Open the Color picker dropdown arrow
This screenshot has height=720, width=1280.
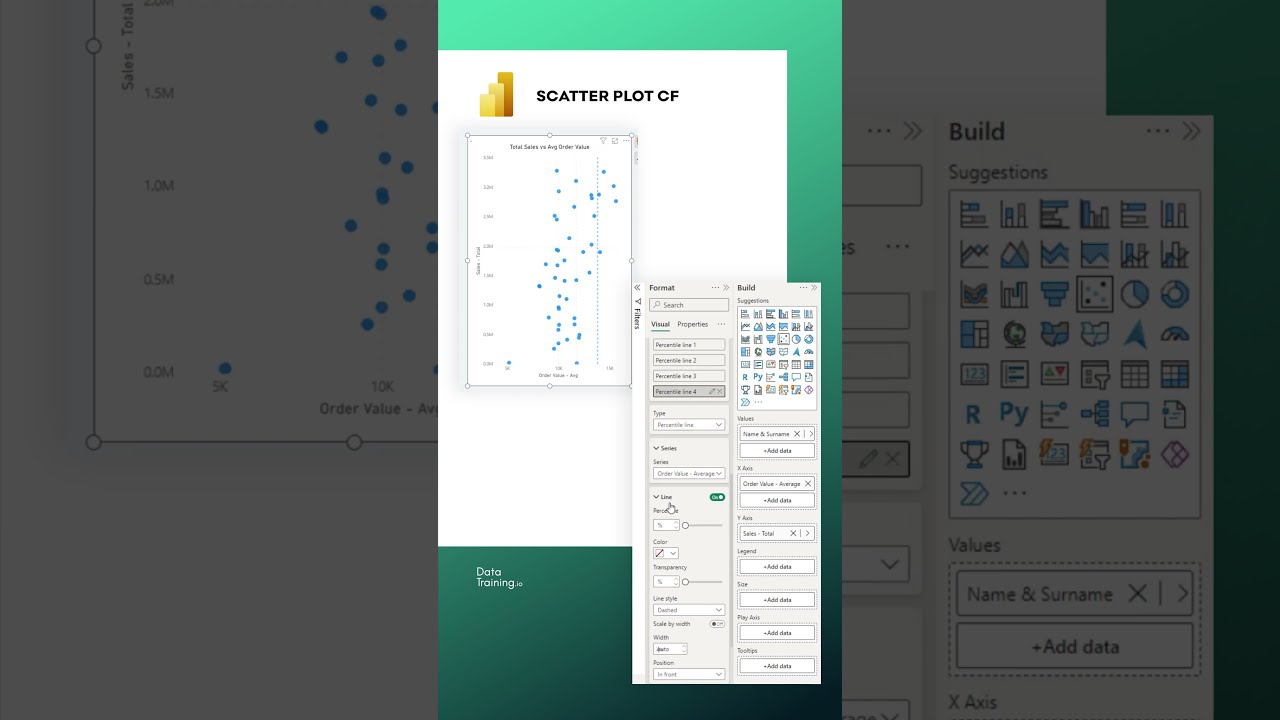point(673,553)
